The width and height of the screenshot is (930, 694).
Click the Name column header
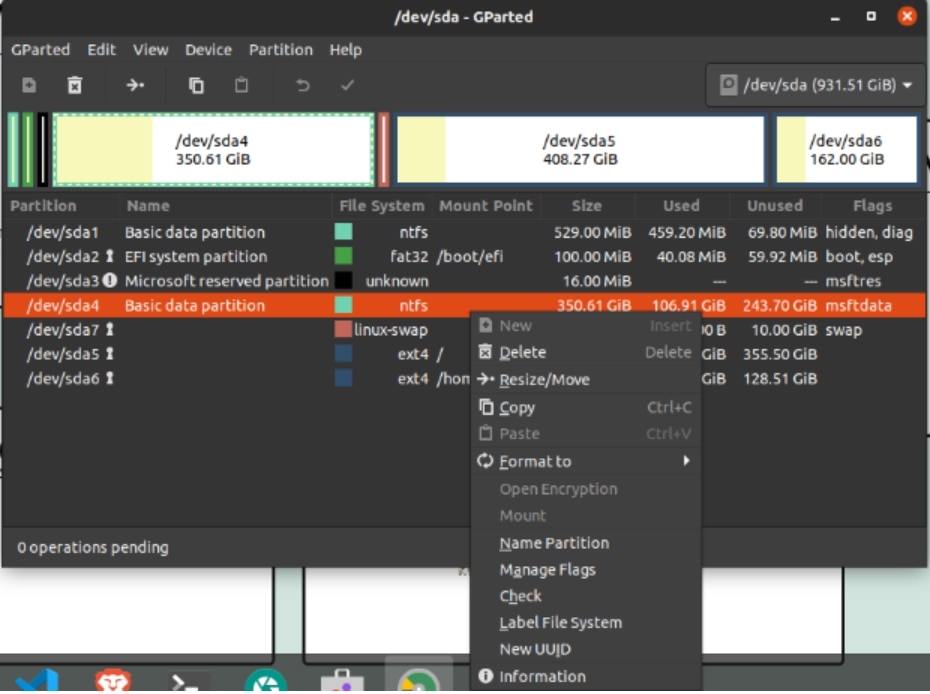click(148, 206)
